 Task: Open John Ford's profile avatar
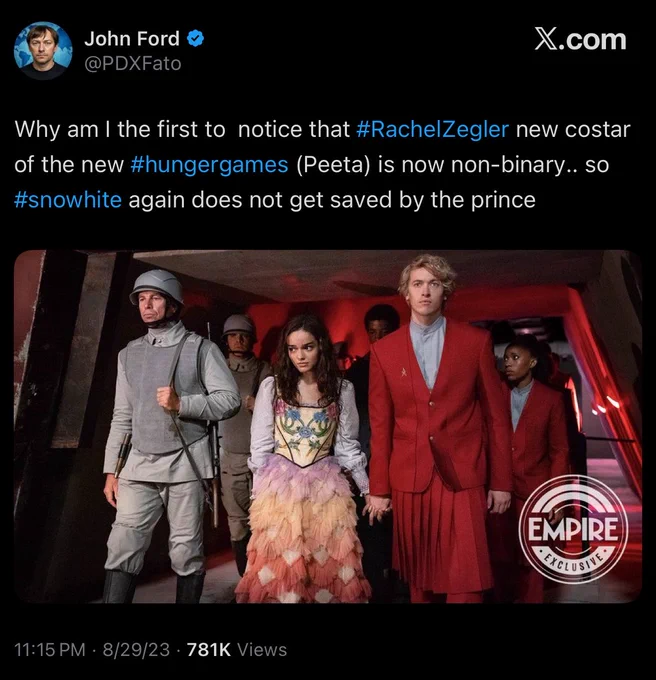[x=43, y=51]
